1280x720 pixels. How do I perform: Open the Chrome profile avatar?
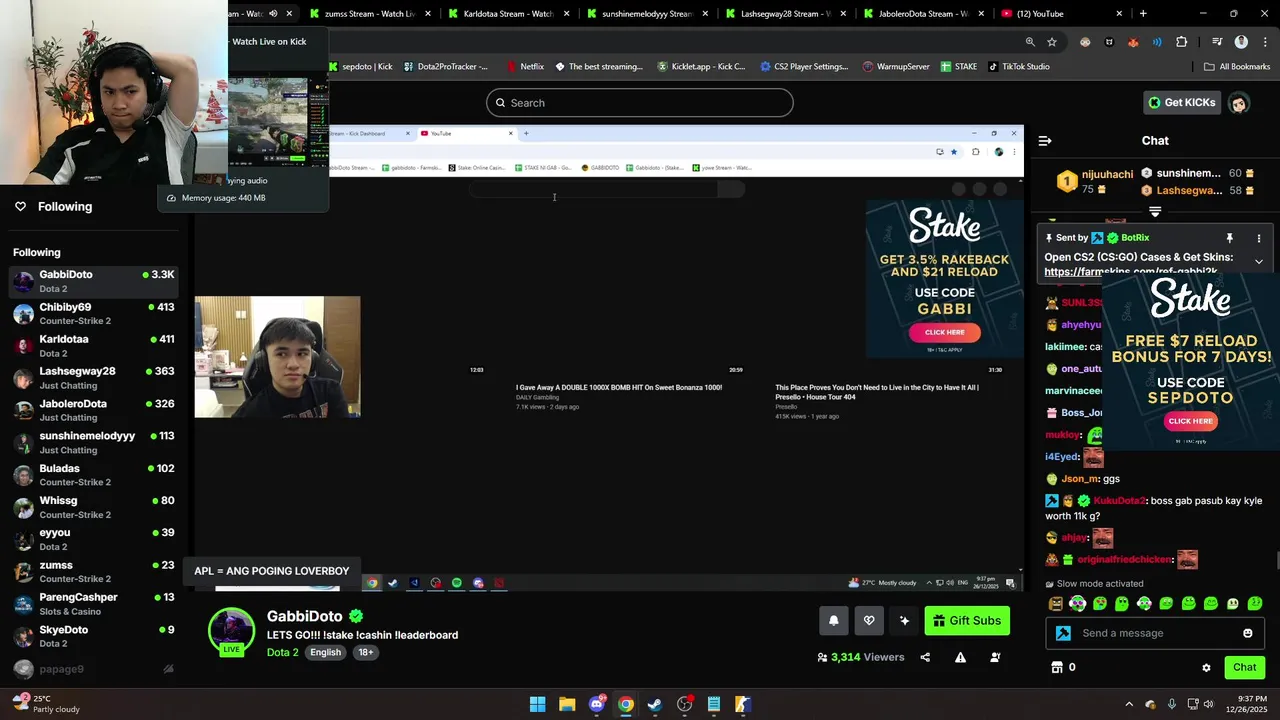point(1241,42)
